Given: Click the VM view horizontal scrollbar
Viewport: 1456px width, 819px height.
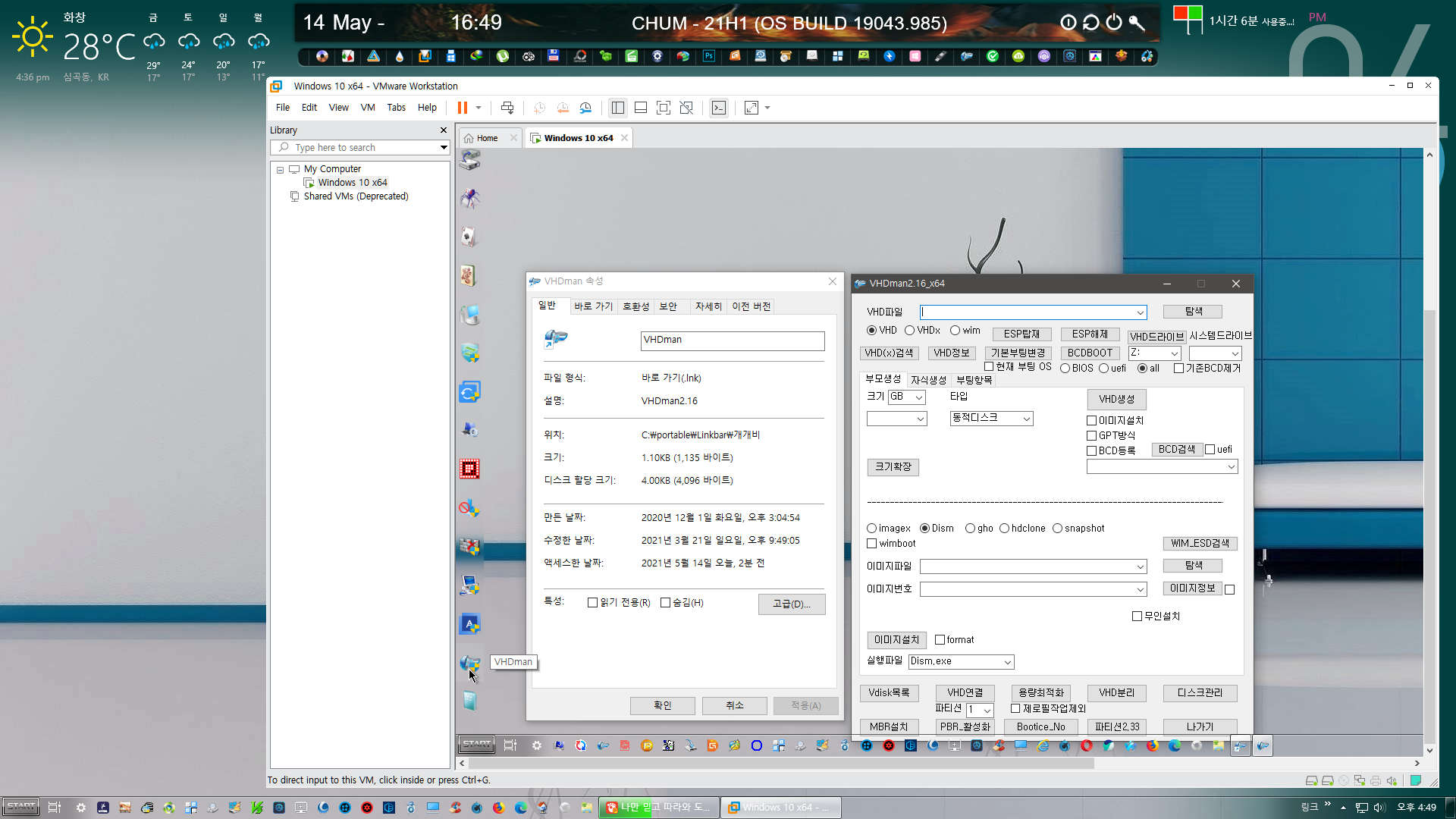Looking at the screenshot, I should 781,764.
